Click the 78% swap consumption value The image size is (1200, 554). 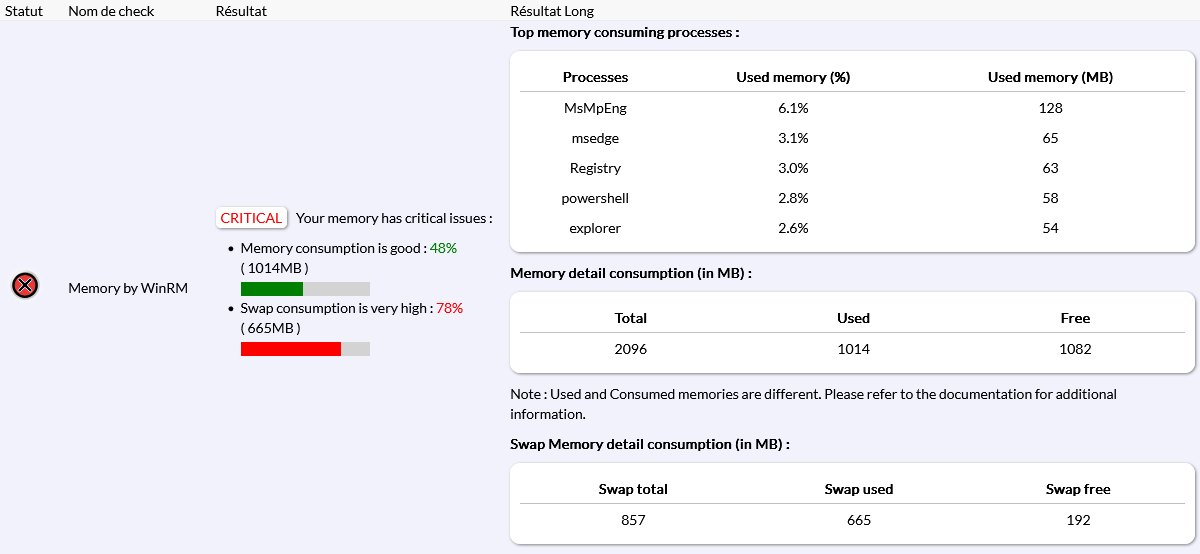tap(449, 308)
